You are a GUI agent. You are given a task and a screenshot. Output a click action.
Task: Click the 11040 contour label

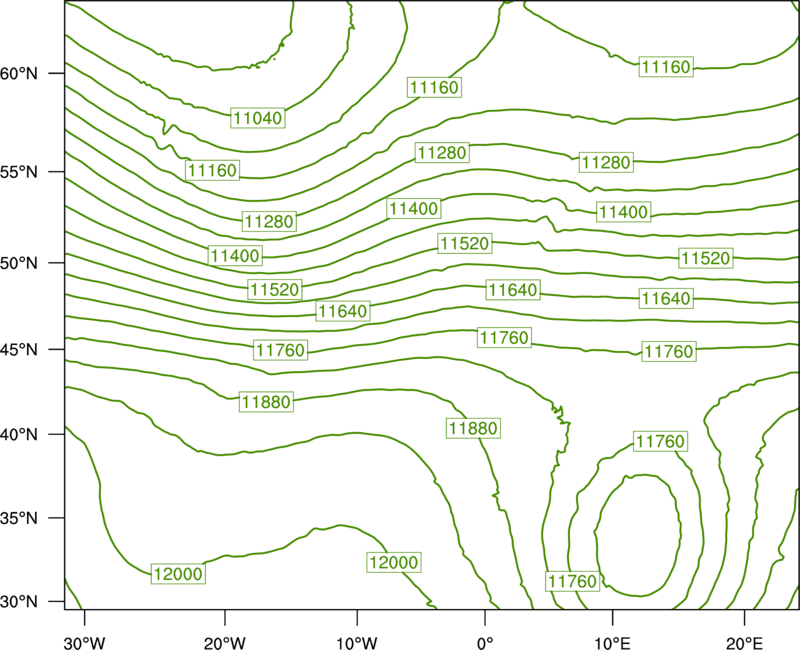pyautogui.click(x=258, y=118)
